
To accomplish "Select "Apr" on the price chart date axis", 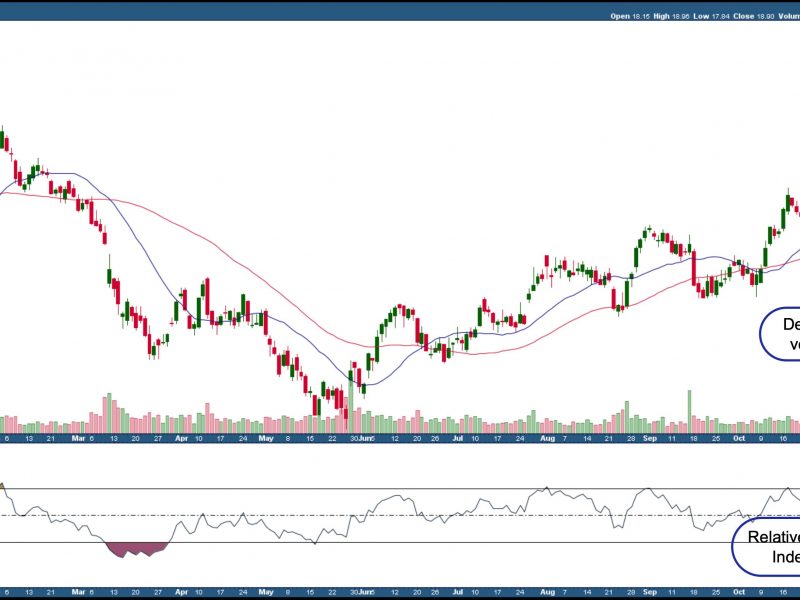I will click(182, 438).
